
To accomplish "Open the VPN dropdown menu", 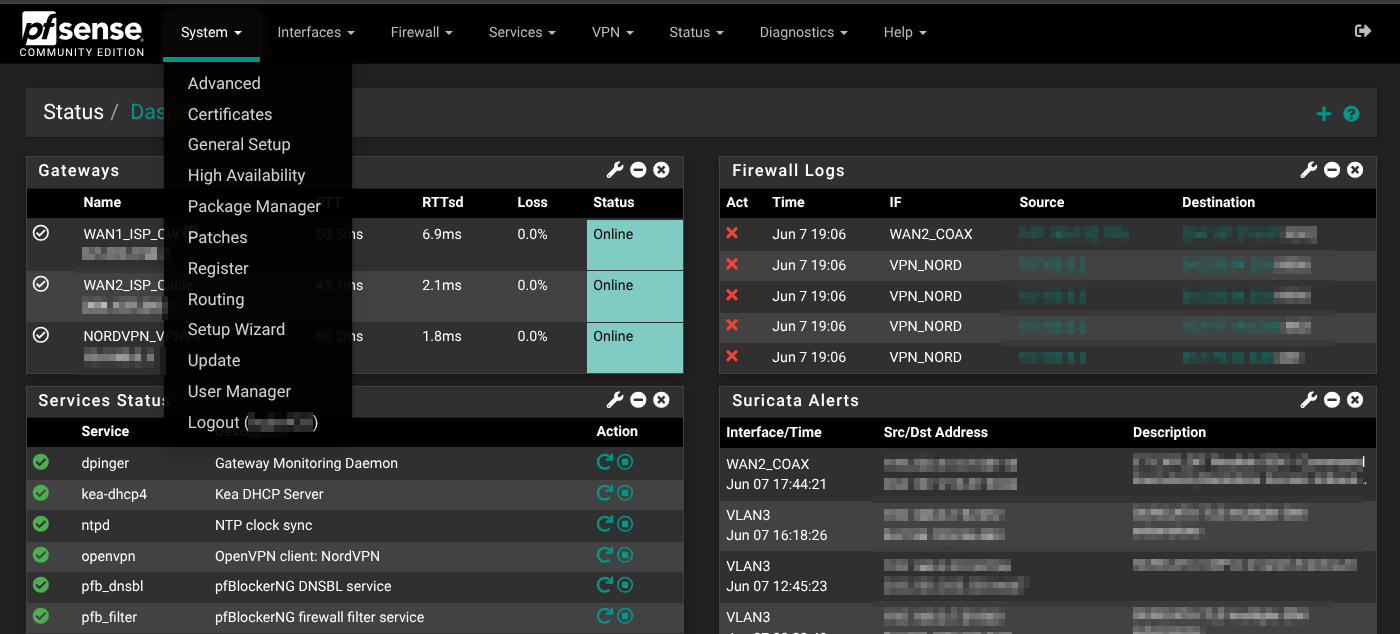I will (x=613, y=32).
